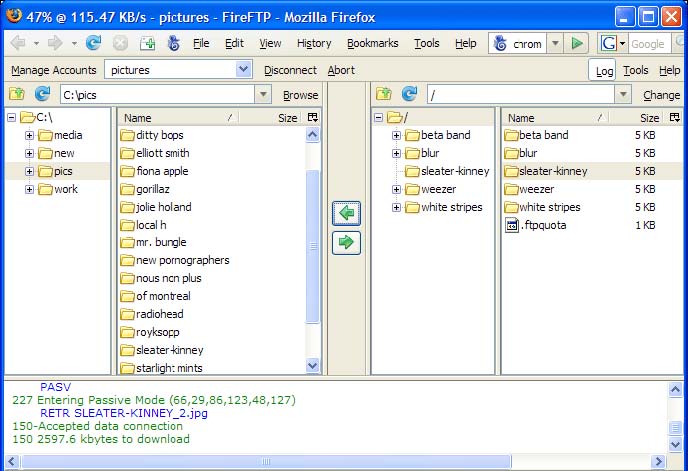
Task: Click the log horizontal scrollbar thumb
Action: click(x=266, y=461)
